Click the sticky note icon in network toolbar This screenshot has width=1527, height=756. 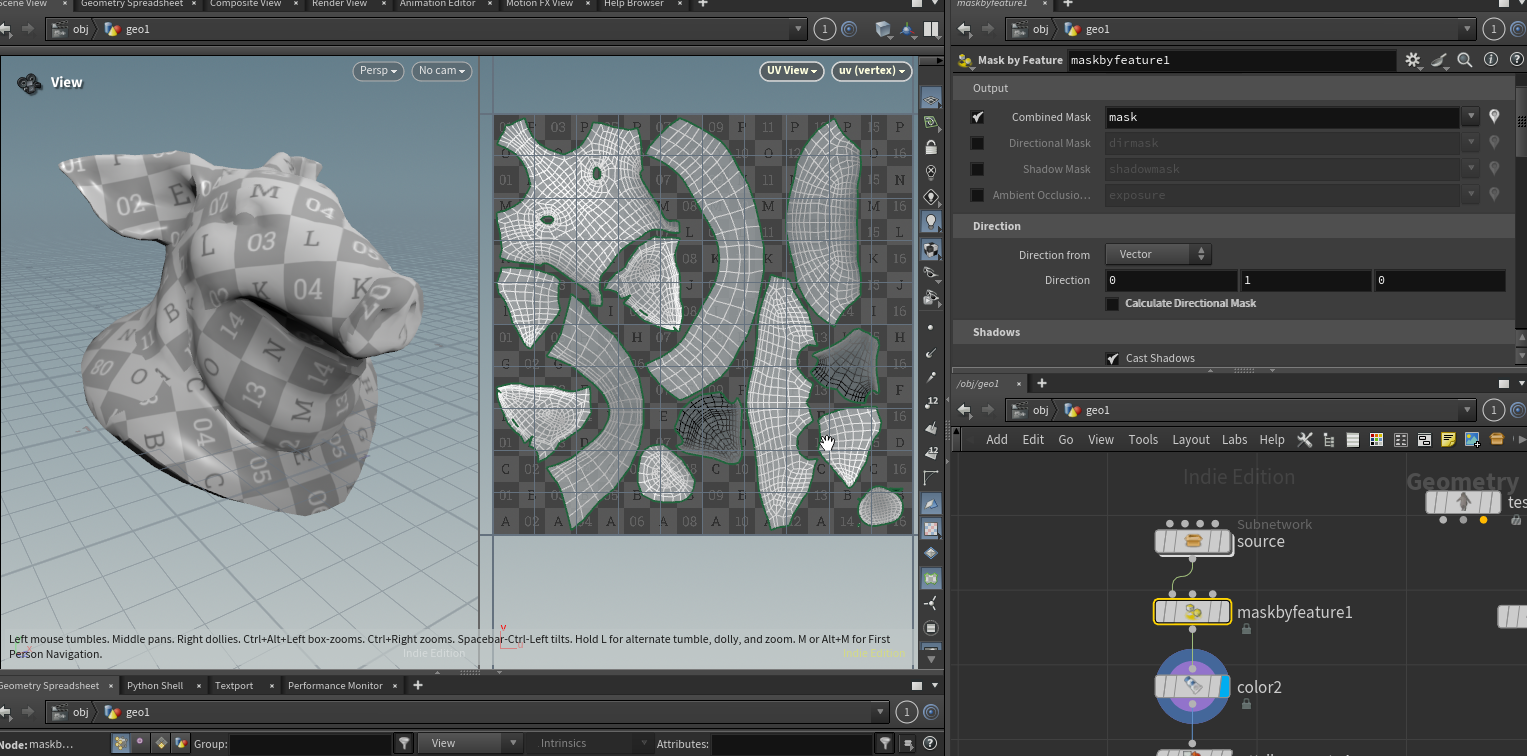pos(1448,439)
